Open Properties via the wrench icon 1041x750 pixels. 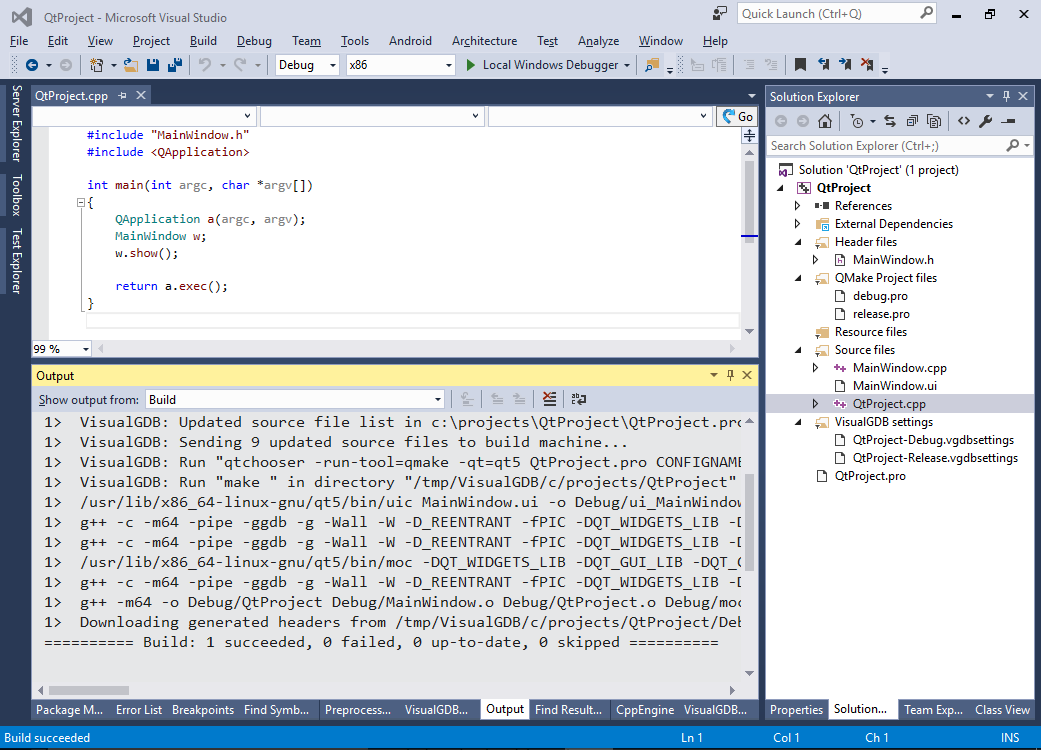point(985,121)
